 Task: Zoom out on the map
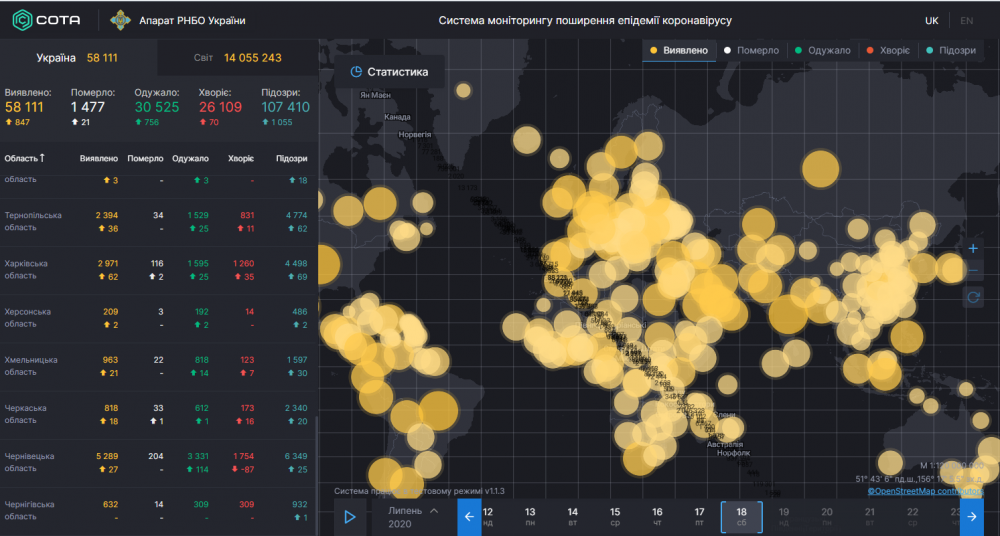point(973,272)
